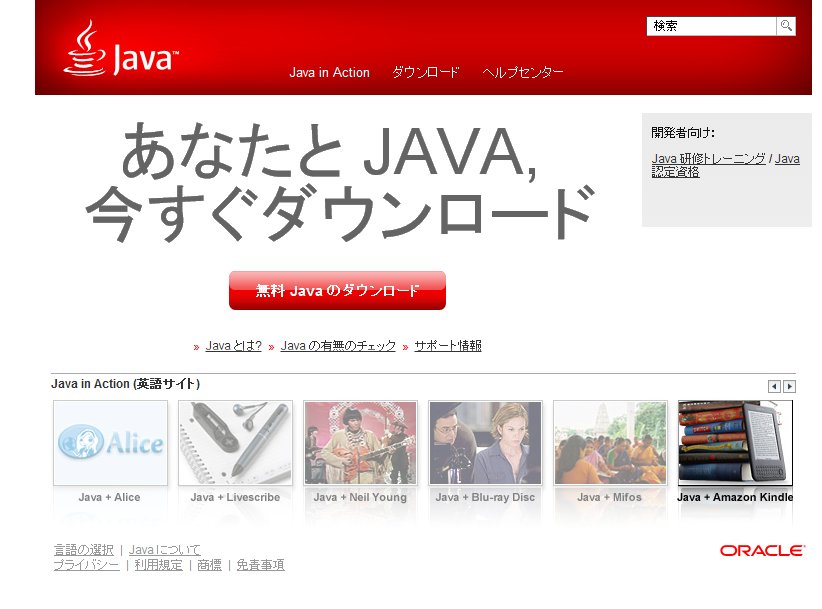
Task: Select the Java + Amazon Kindle thumbnail
Action: [x=734, y=441]
